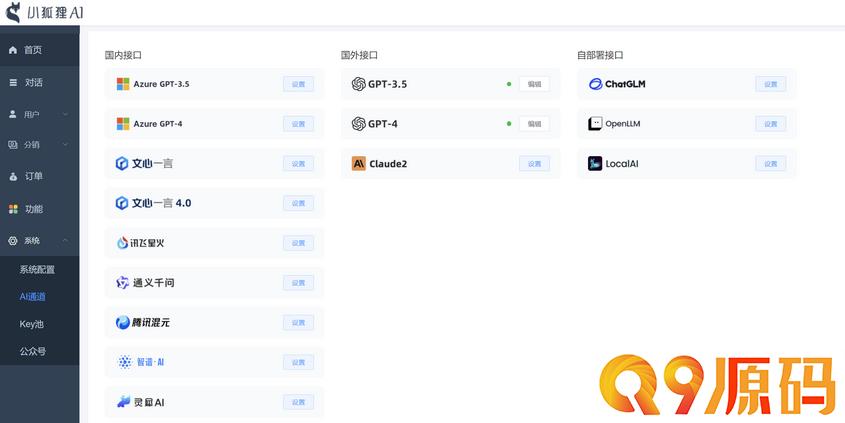Click 编辑 button for GPT-4
Image resolution: width=845 pixels, height=423 pixels.
535,124
